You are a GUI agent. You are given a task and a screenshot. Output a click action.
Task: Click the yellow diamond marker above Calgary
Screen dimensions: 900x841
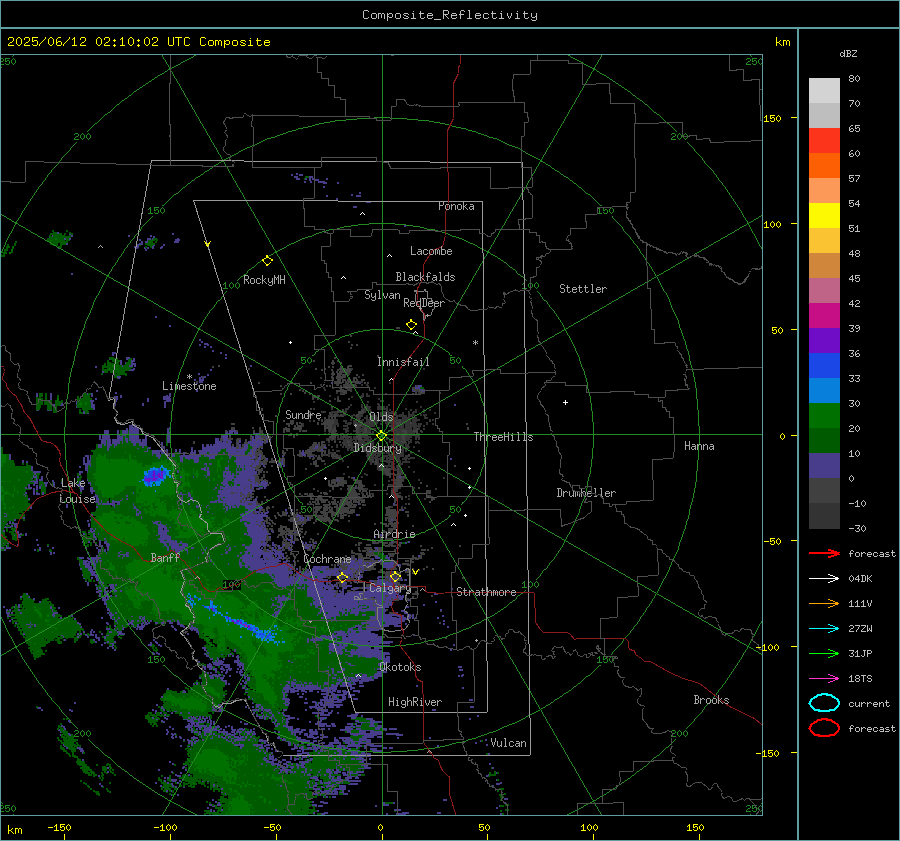395,576
